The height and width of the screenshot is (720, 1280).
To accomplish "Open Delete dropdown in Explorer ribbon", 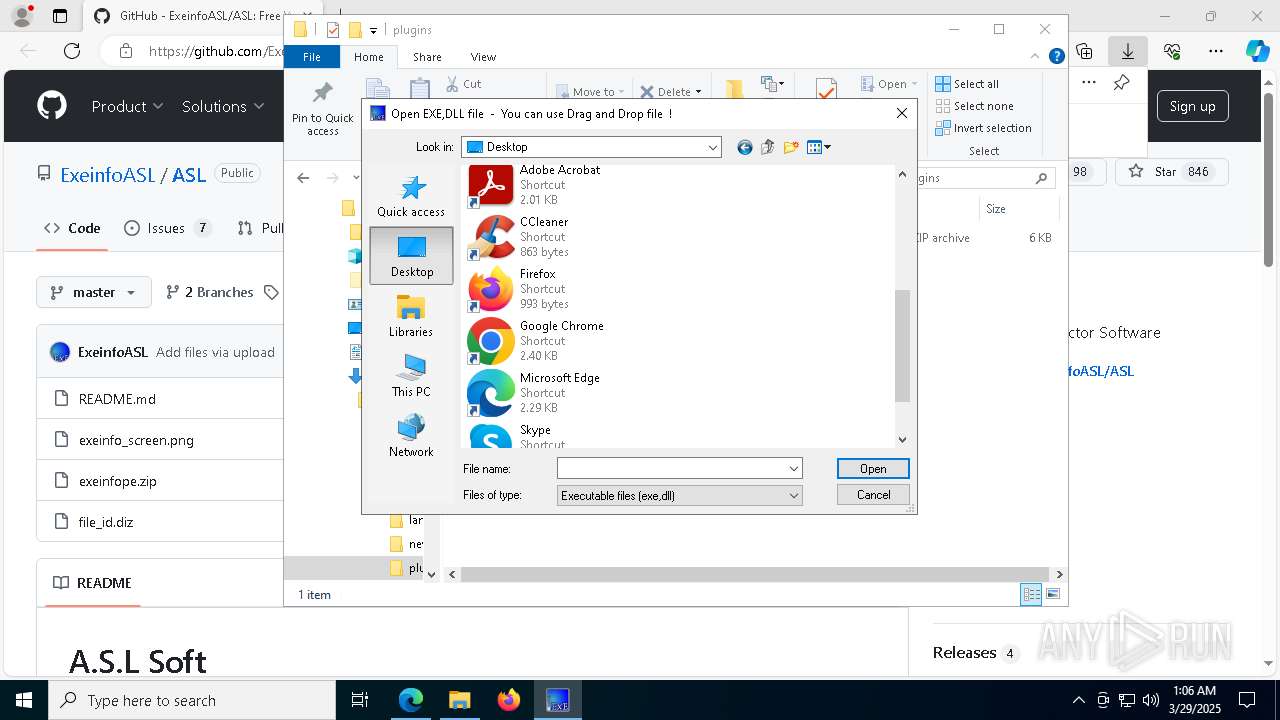I will (671, 91).
